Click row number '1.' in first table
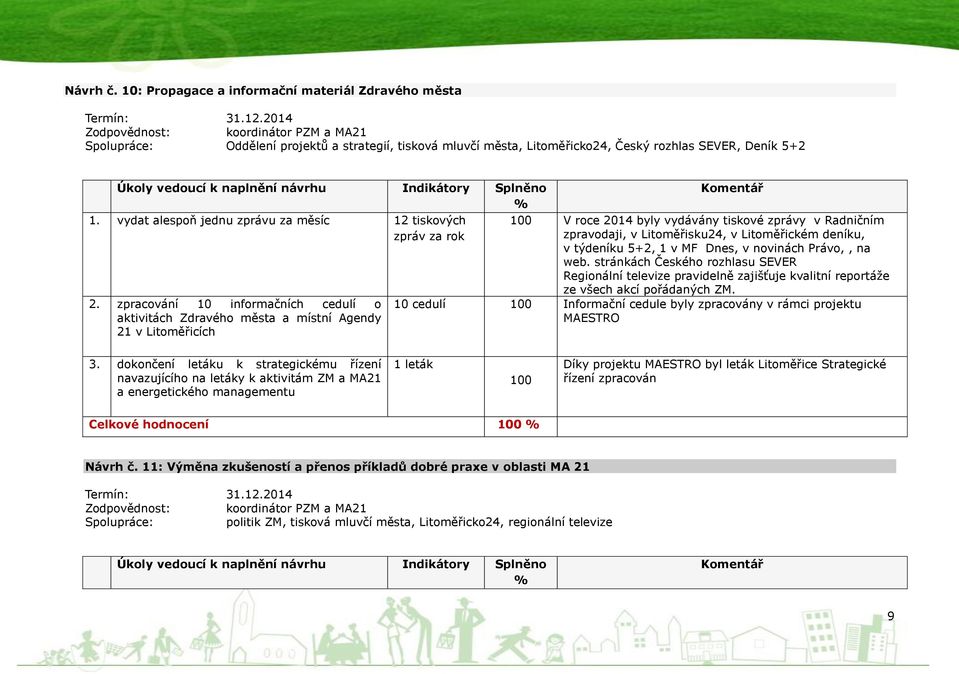Viewport: 959px width, 674px height. 94,221
